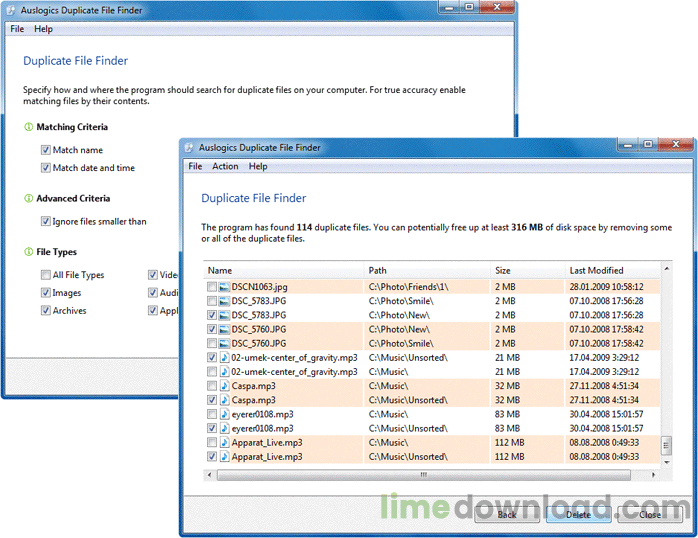Click the horizontal scrollbar thumb under results
This screenshot has height=538, width=698.
coord(424,475)
